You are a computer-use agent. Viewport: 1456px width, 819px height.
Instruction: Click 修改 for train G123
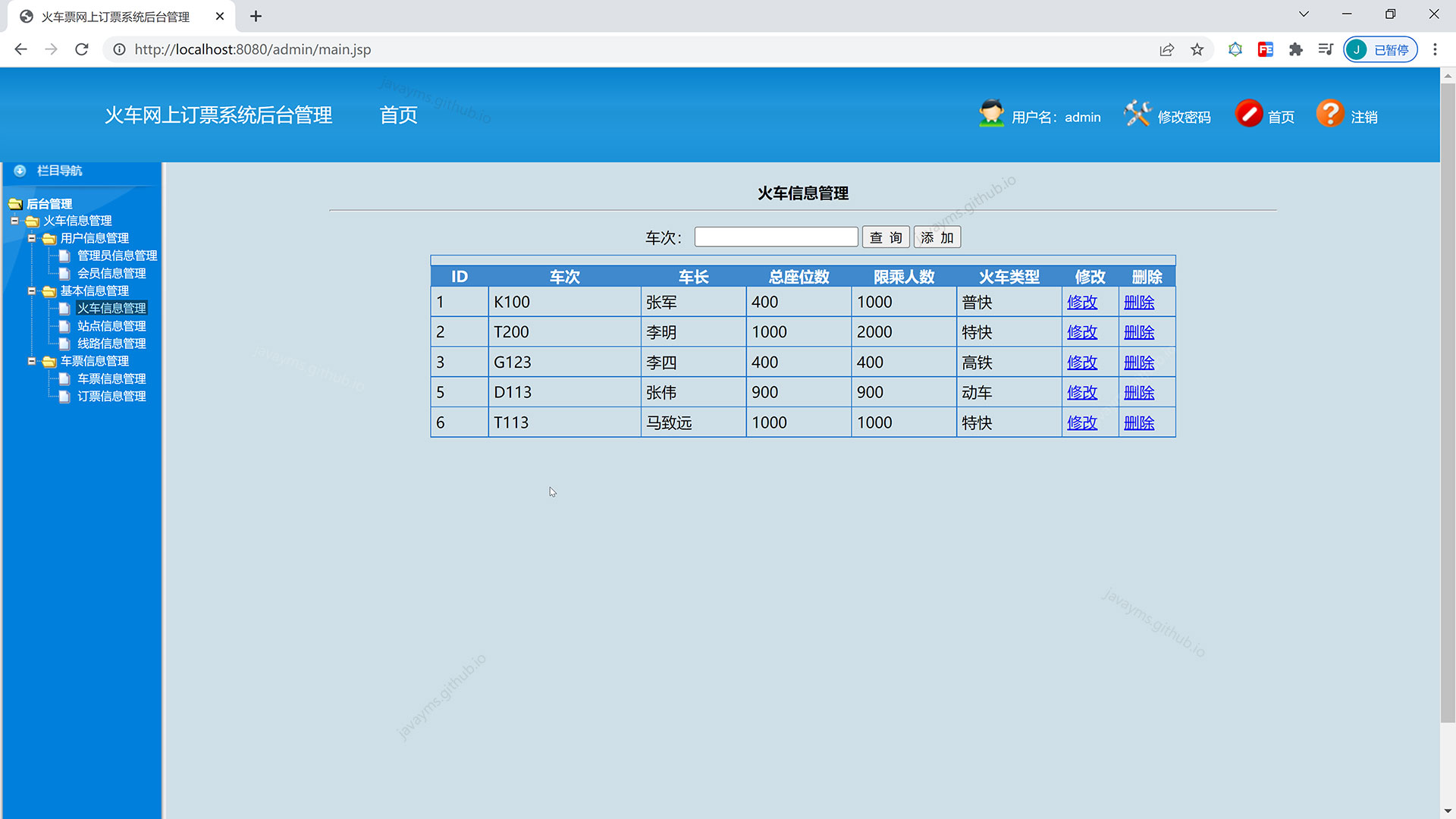(x=1082, y=362)
